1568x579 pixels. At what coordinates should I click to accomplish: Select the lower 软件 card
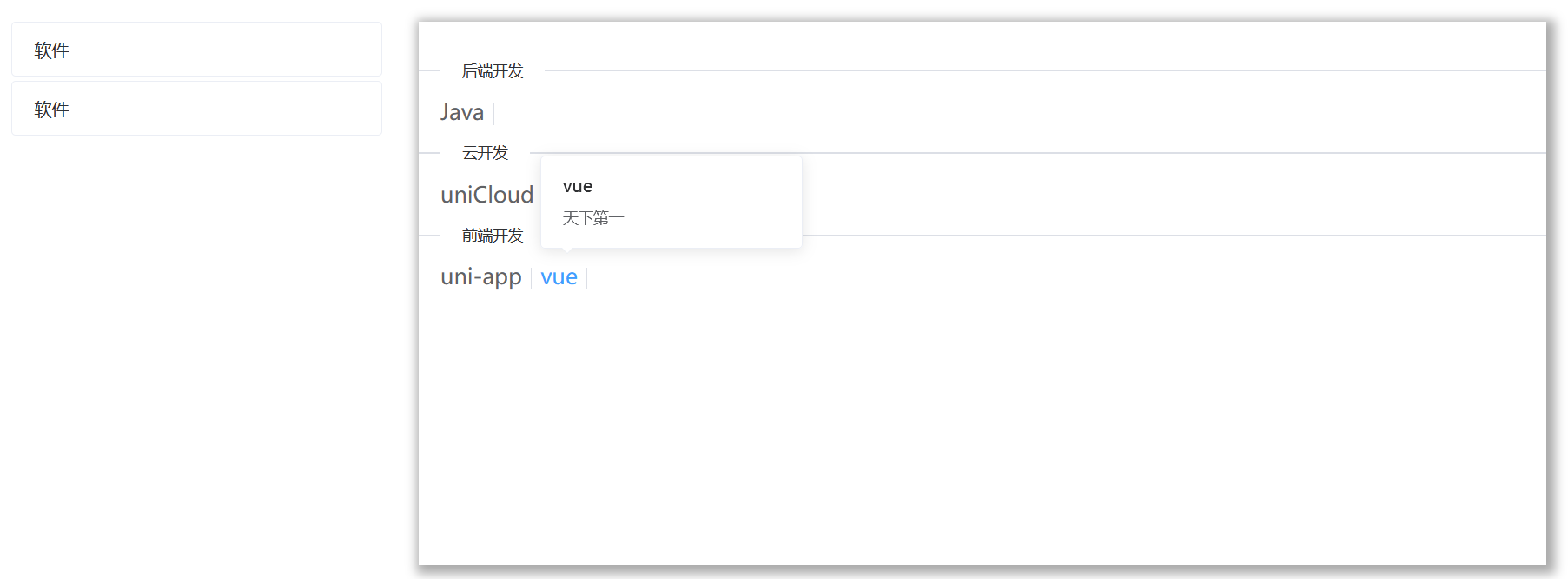[196, 109]
